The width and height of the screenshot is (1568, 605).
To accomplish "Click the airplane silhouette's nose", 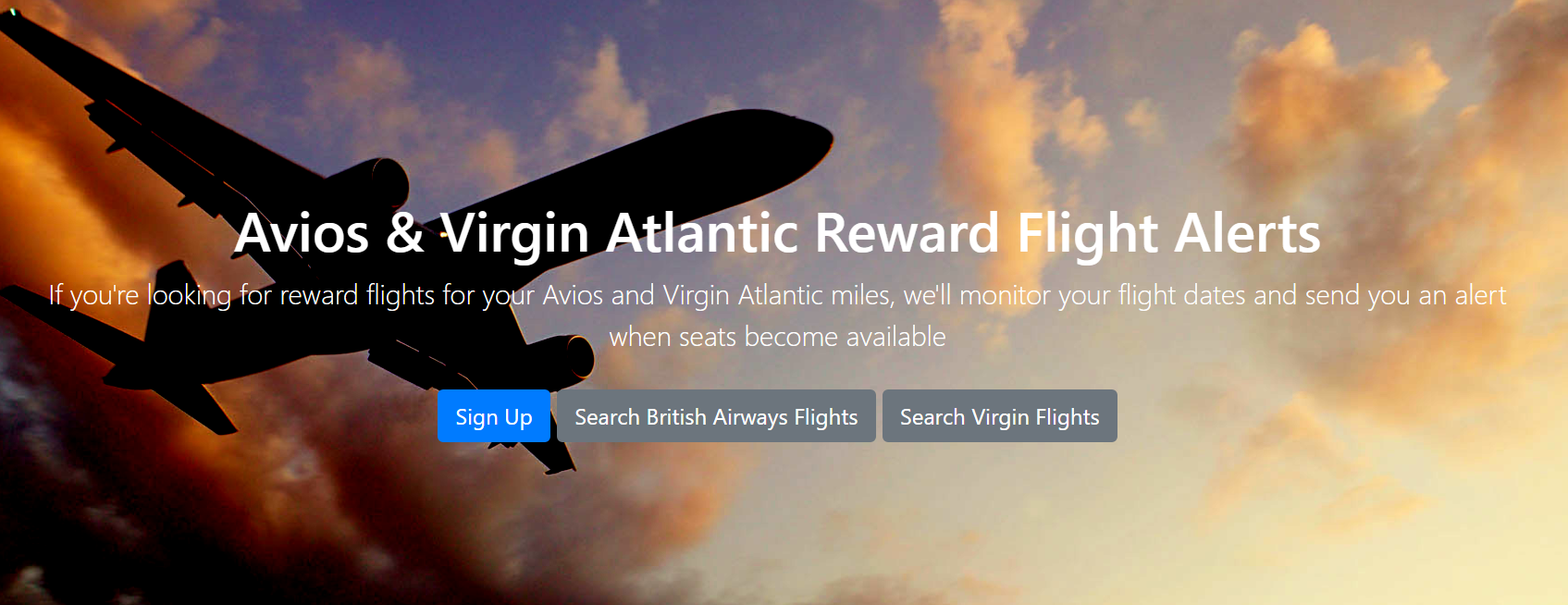I will coord(814,137).
